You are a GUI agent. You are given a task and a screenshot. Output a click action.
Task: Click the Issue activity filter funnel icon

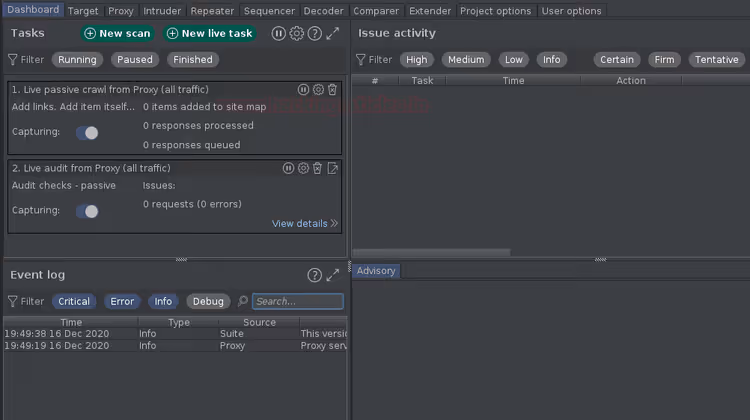361,59
